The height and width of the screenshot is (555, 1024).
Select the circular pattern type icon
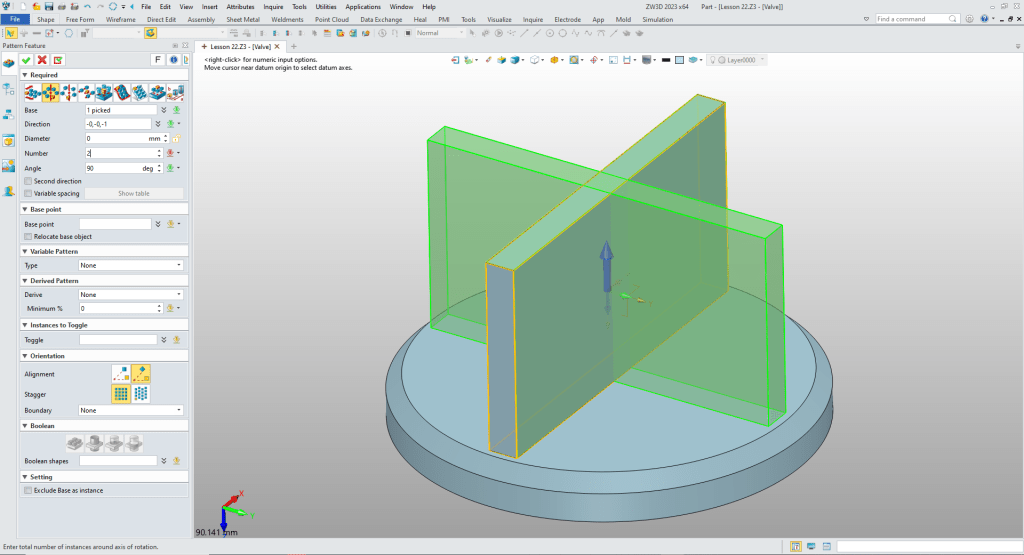(50, 92)
